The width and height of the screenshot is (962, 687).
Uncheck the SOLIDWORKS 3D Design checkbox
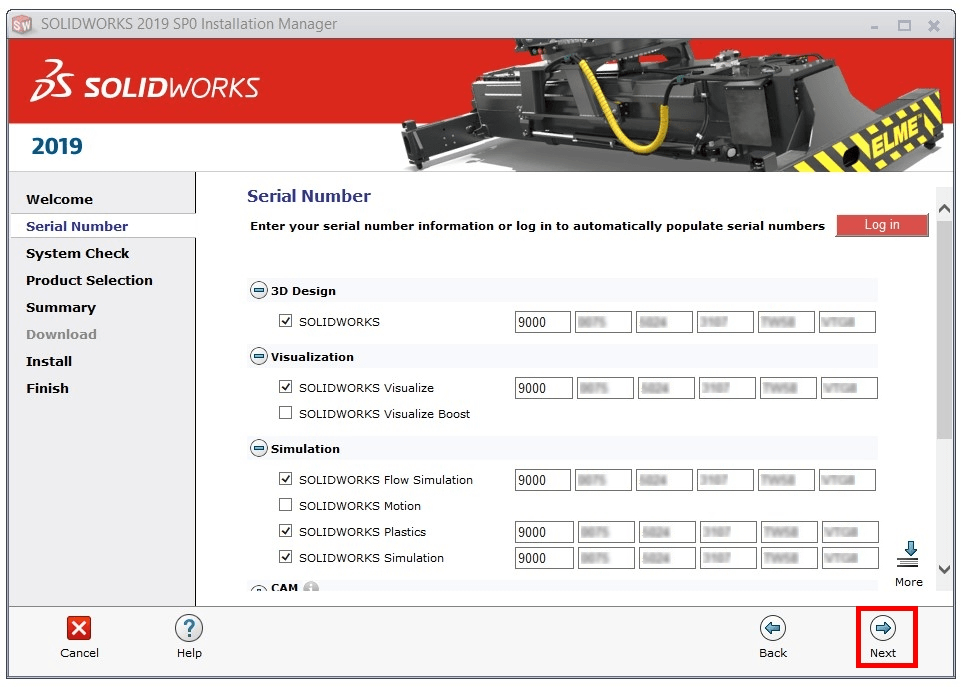click(285, 321)
